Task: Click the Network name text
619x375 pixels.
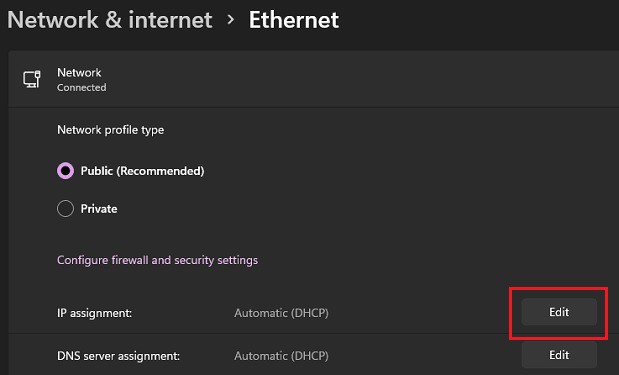Action: (79, 73)
